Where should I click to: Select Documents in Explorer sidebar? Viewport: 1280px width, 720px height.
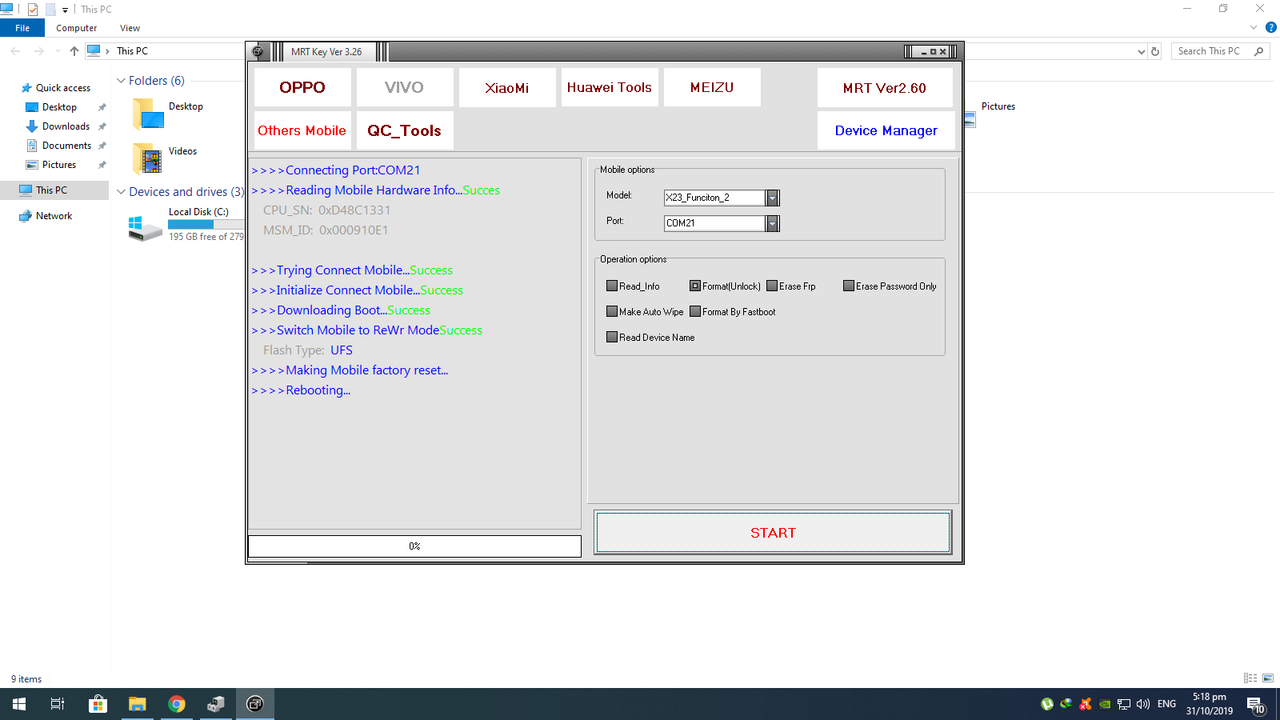pos(66,146)
